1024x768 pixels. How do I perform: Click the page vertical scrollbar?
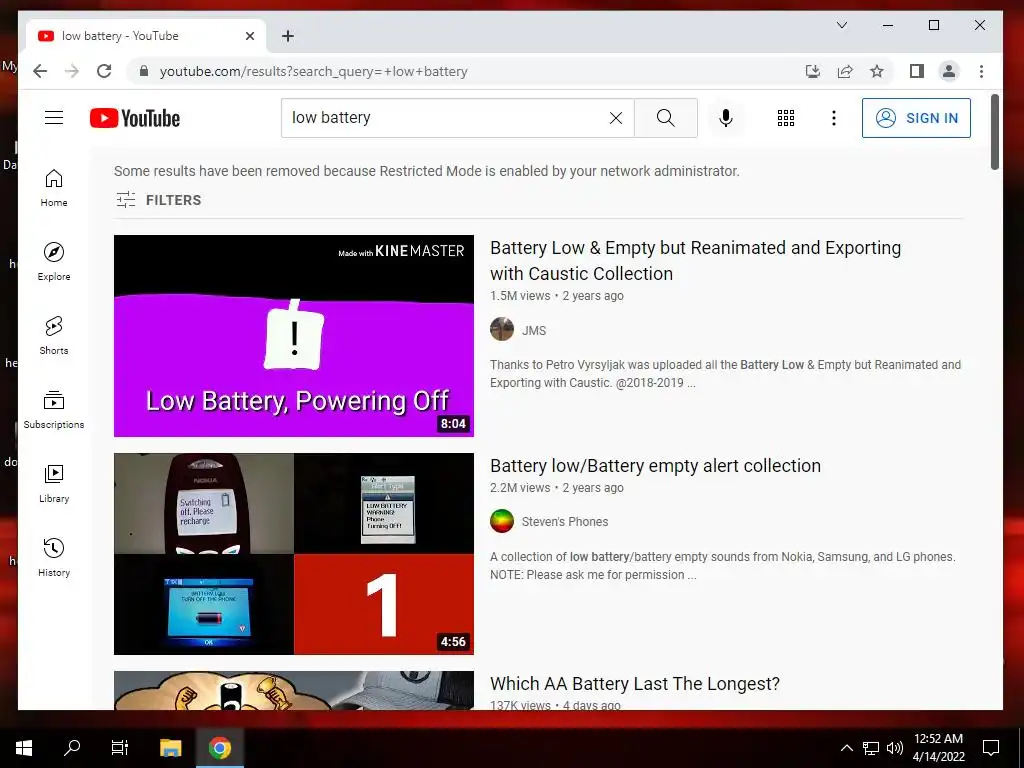[x=995, y=133]
